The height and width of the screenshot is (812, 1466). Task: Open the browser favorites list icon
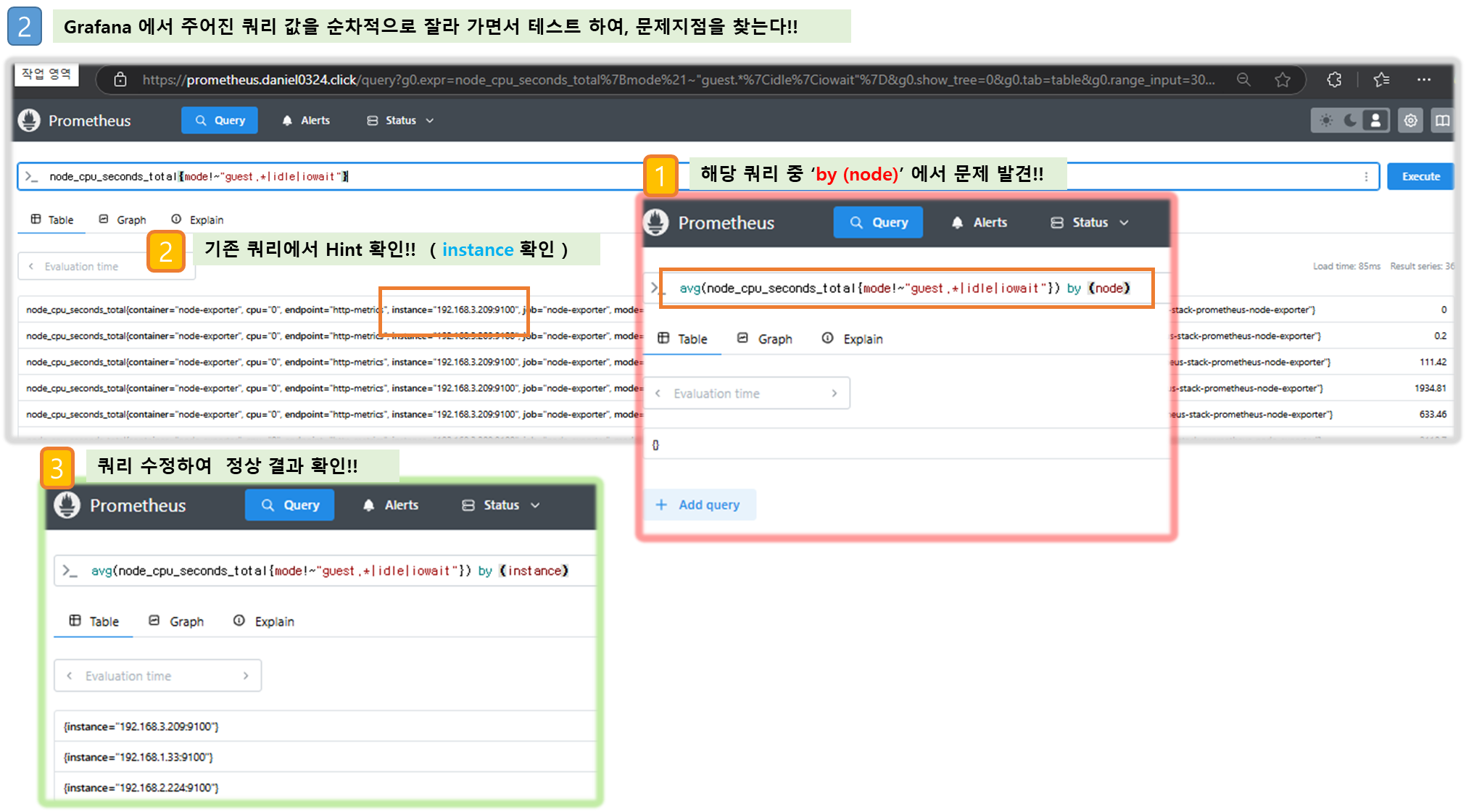1381,80
